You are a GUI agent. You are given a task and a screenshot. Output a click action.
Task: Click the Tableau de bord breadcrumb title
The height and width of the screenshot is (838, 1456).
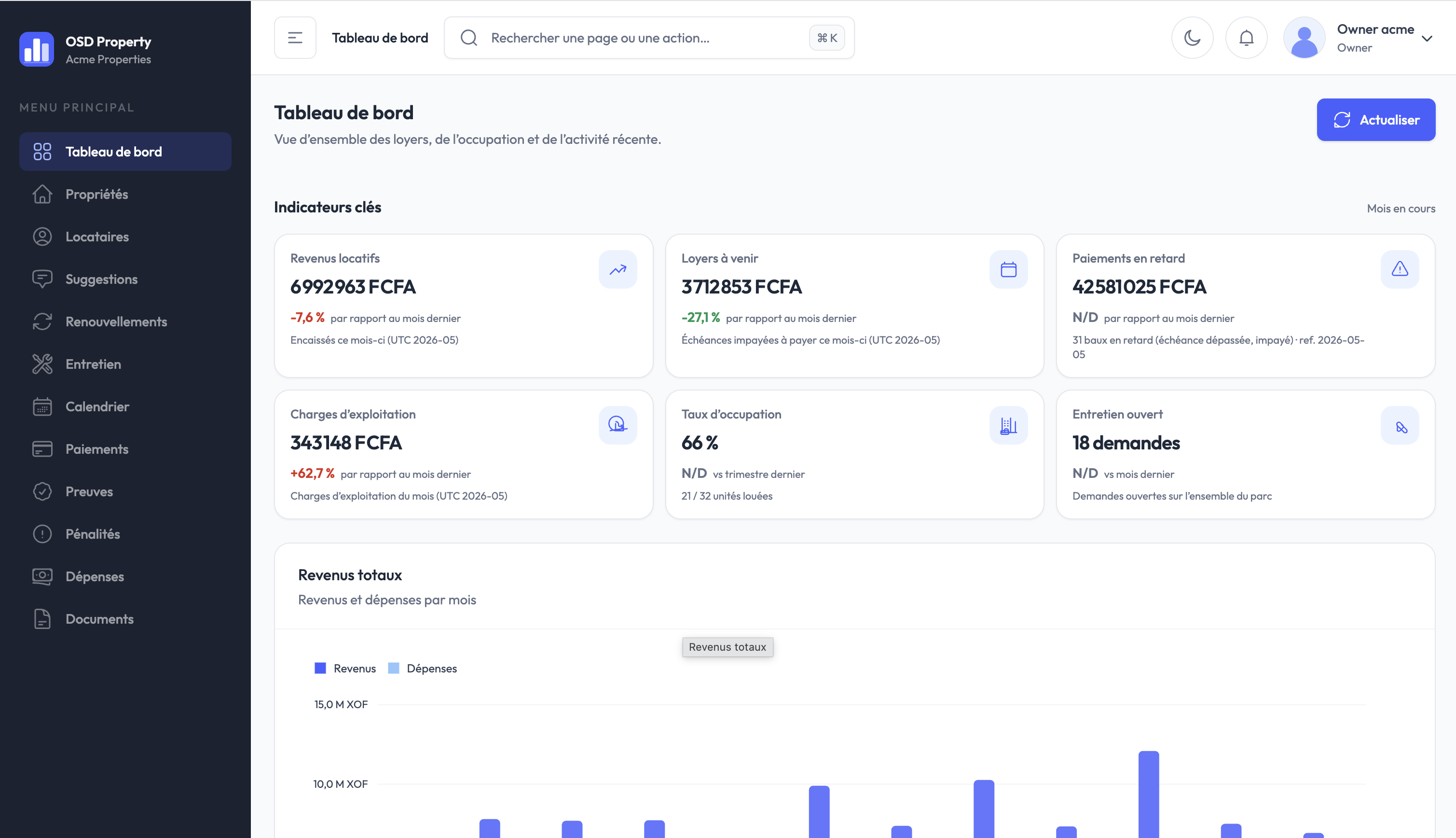tap(380, 38)
